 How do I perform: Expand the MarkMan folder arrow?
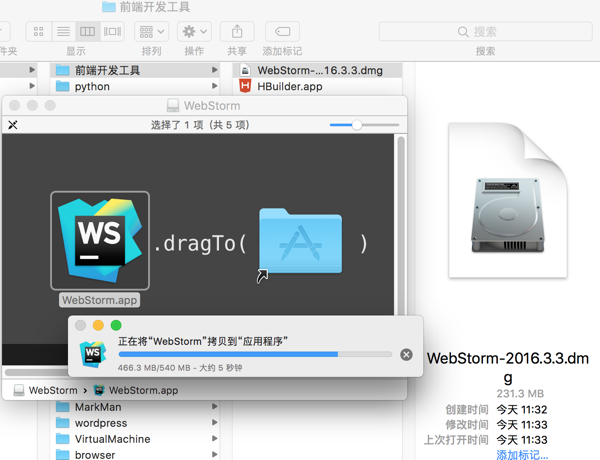click(215, 406)
